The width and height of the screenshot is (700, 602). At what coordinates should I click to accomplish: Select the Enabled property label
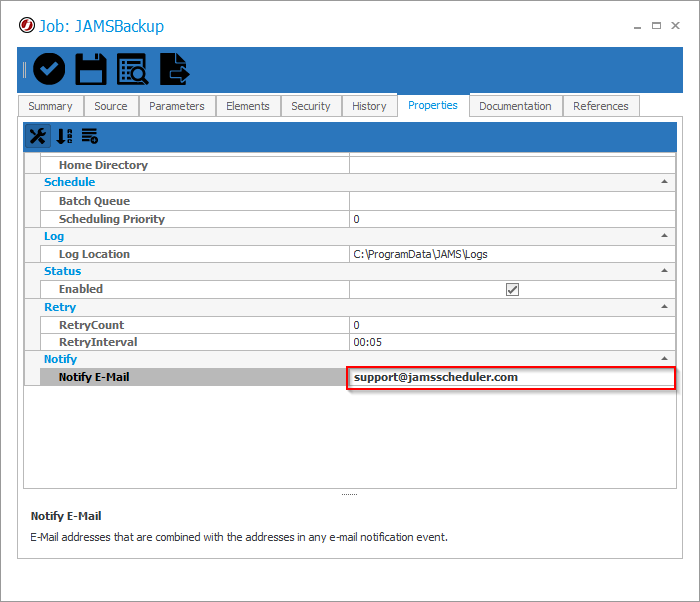(x=81, y=289)
